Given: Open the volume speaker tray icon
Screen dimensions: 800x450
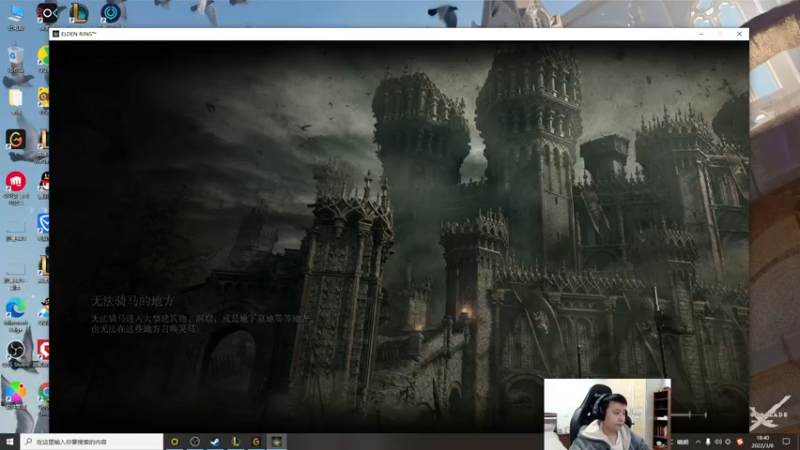Looking at the screenshot, I should (718, 442).
